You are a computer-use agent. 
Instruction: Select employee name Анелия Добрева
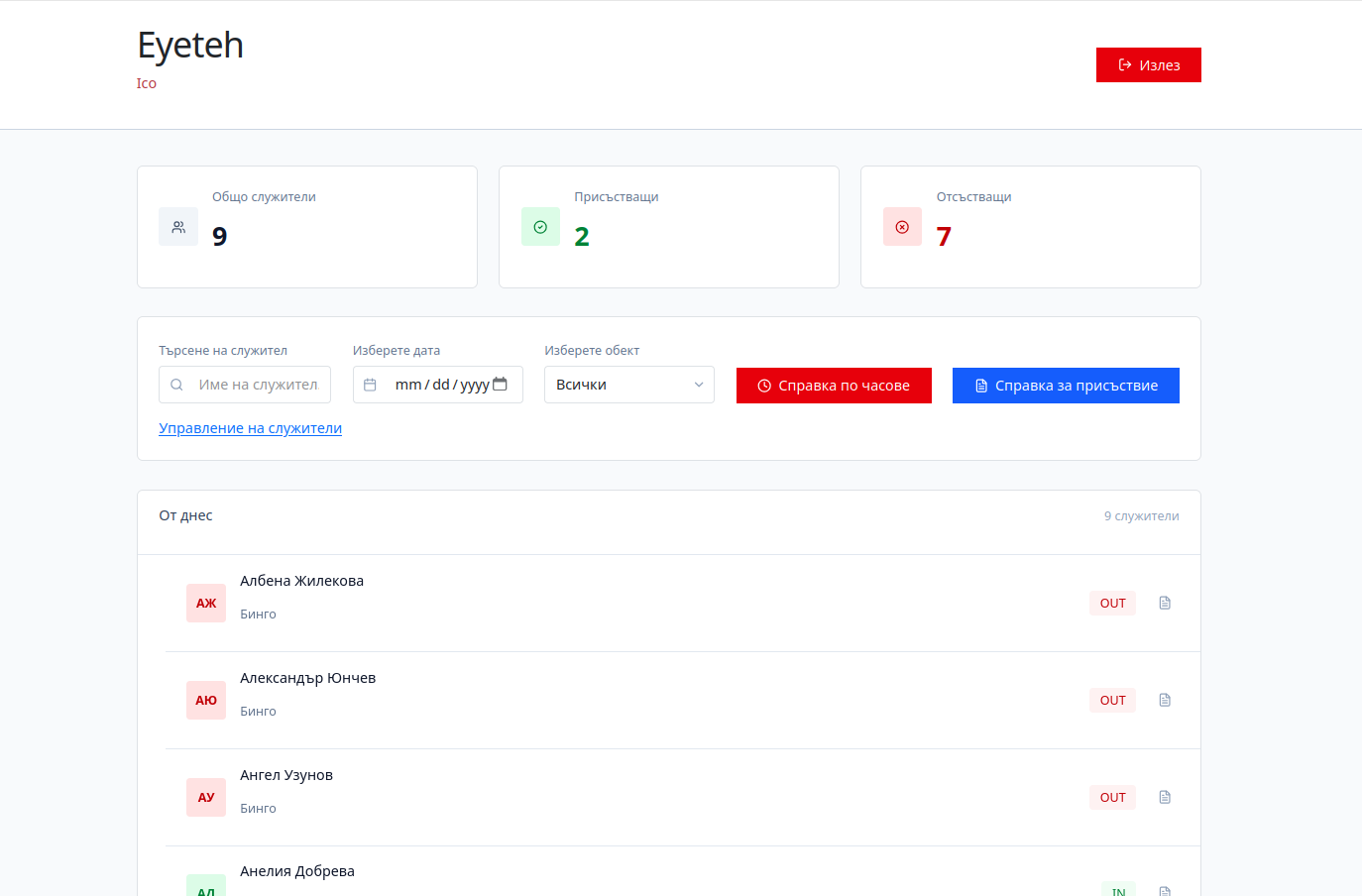point(297,871)
